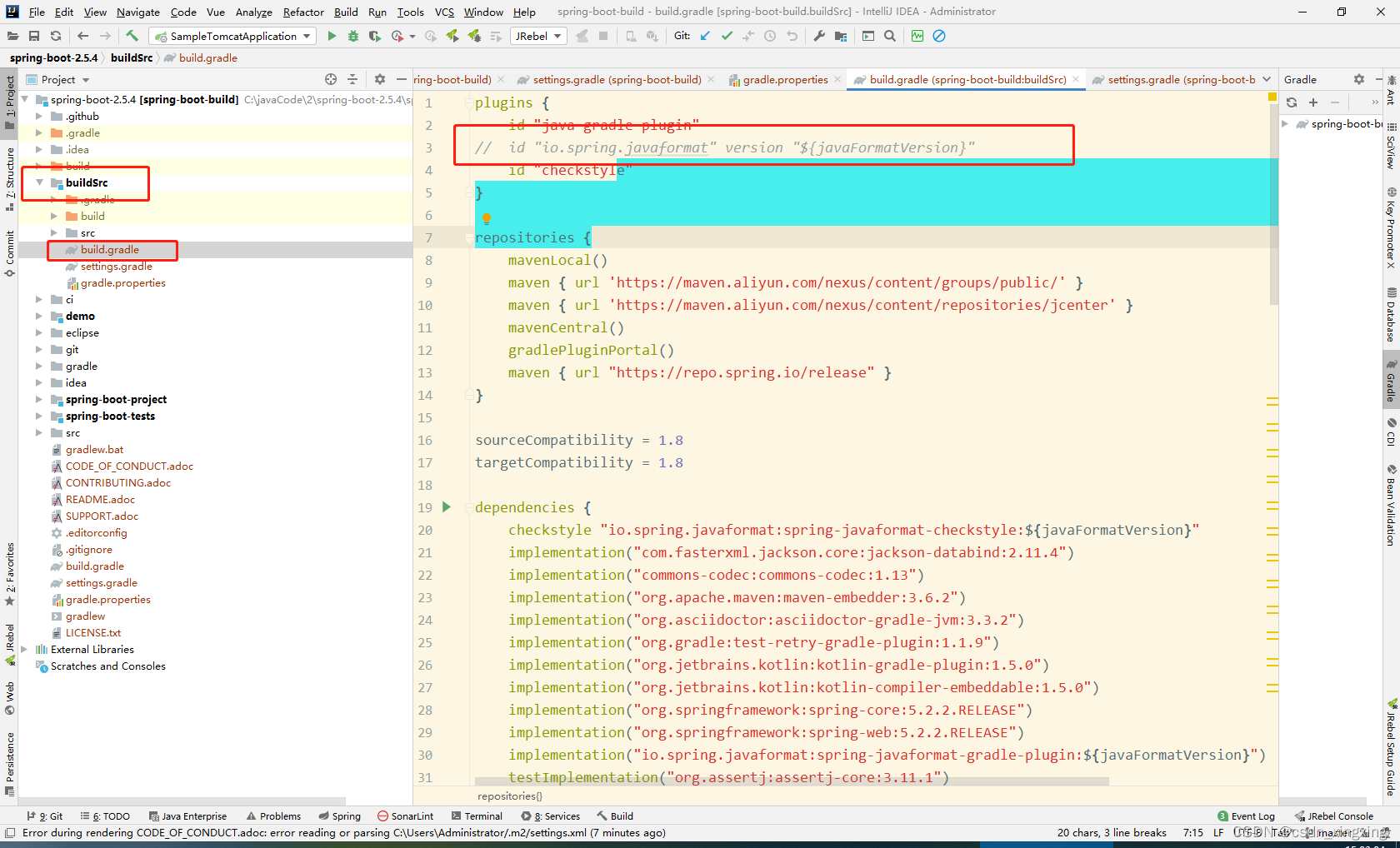Screen dimensions: 1400x848
Task: Expand spring-boot-b node in Gradle panel
Action: [x=1285, y=124]
